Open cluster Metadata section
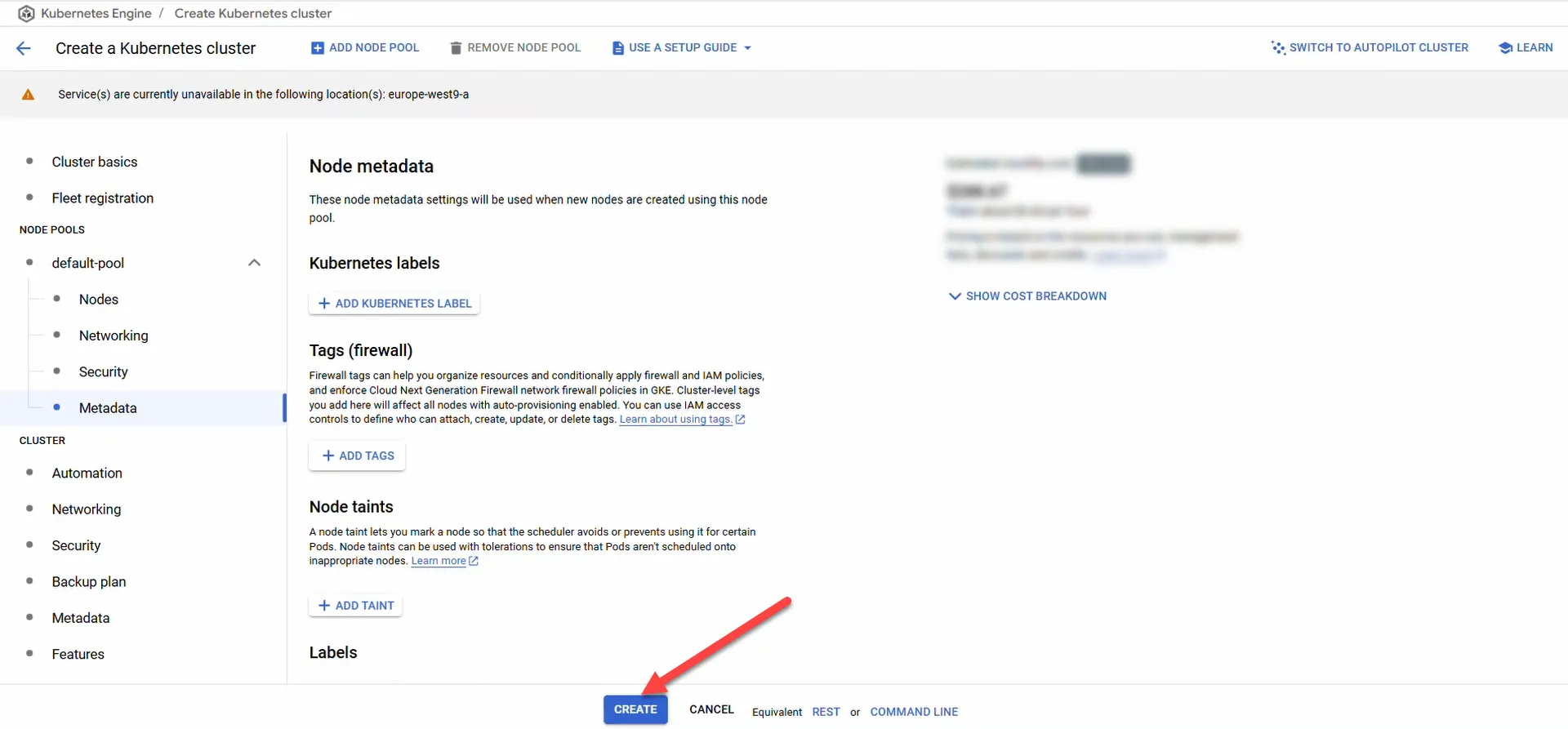 [81, 618]
